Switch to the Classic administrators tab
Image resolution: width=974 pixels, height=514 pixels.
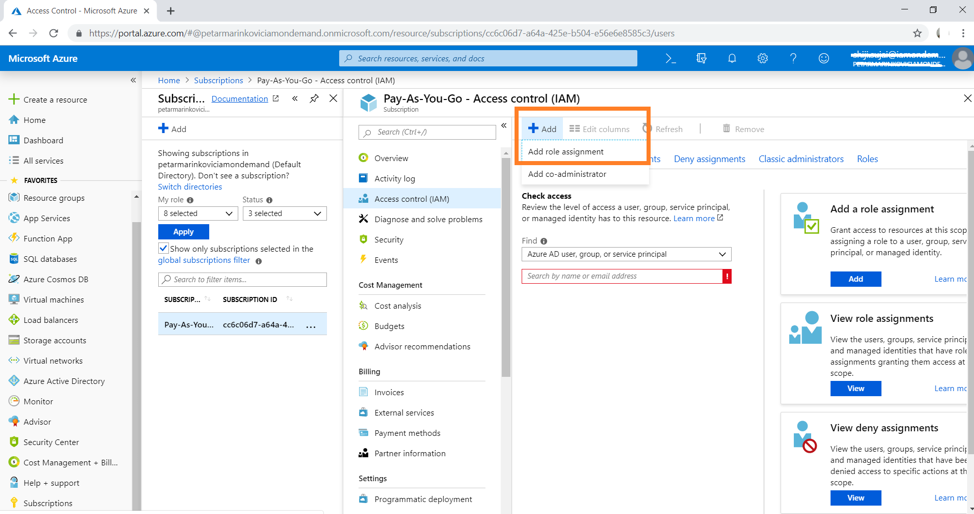coord(800,159)
